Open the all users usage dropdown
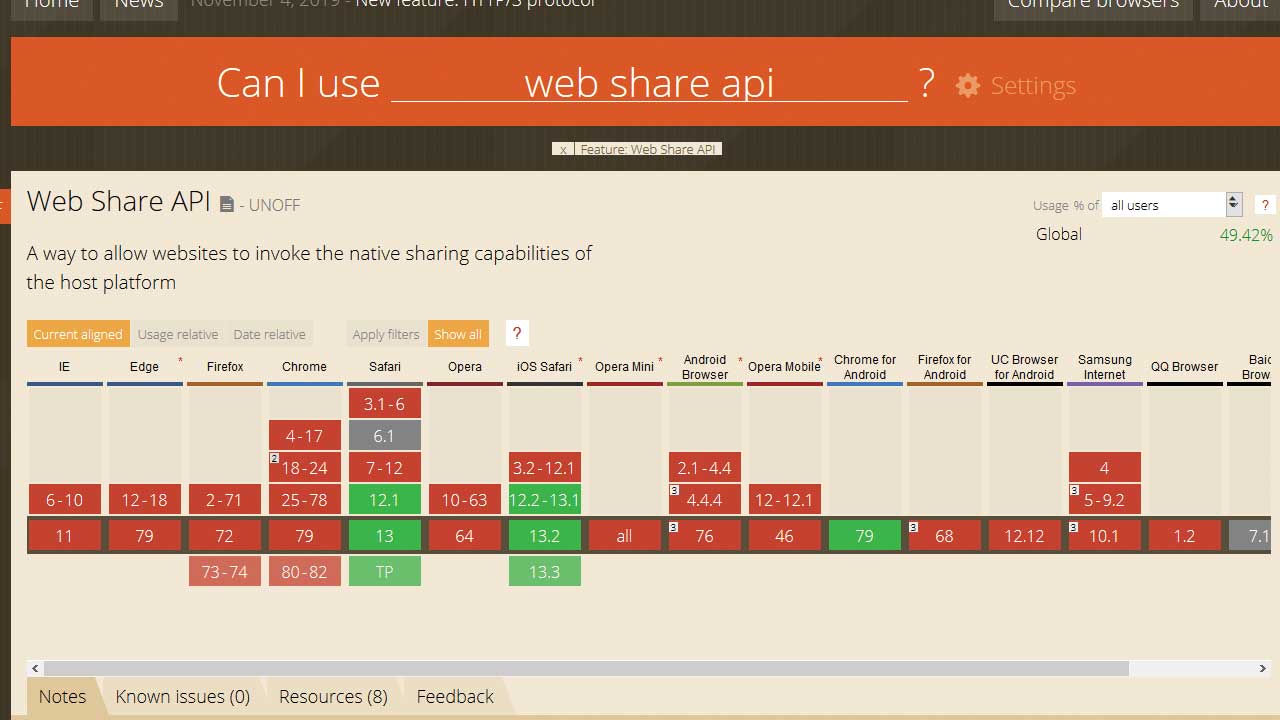This screenshot has height=720, width=1280. tap(1165, 204)
